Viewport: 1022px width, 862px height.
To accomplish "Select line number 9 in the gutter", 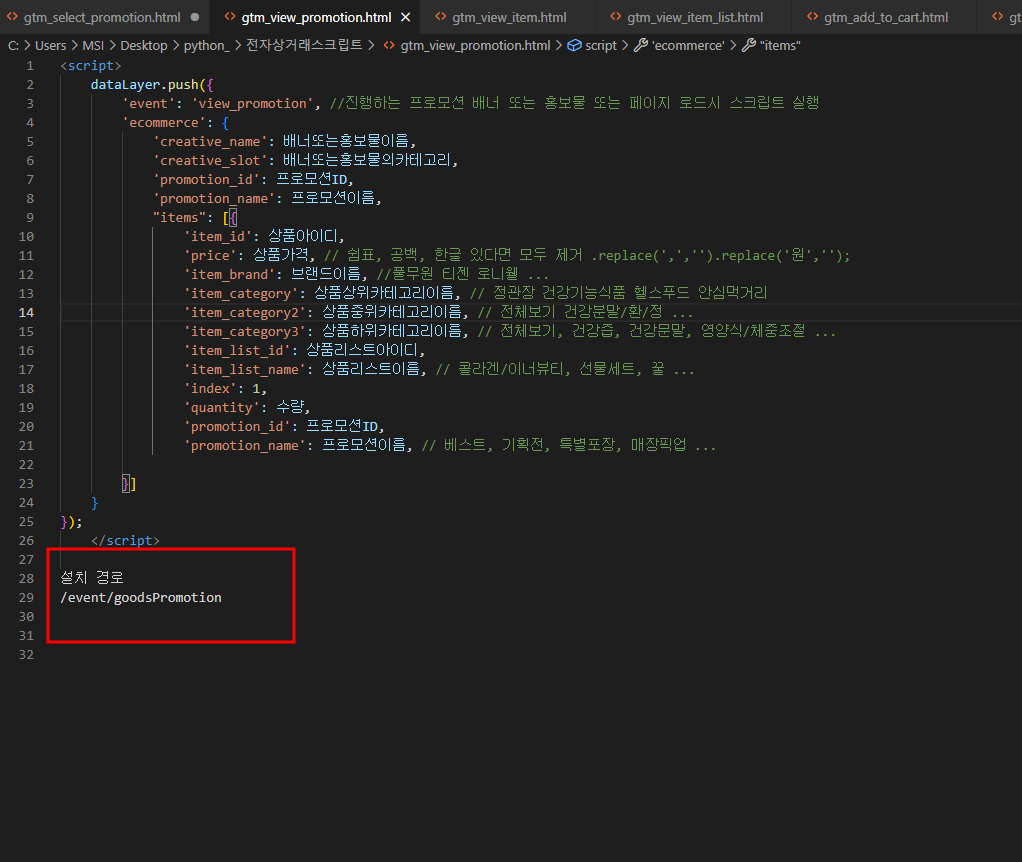I will click(30, 218).
